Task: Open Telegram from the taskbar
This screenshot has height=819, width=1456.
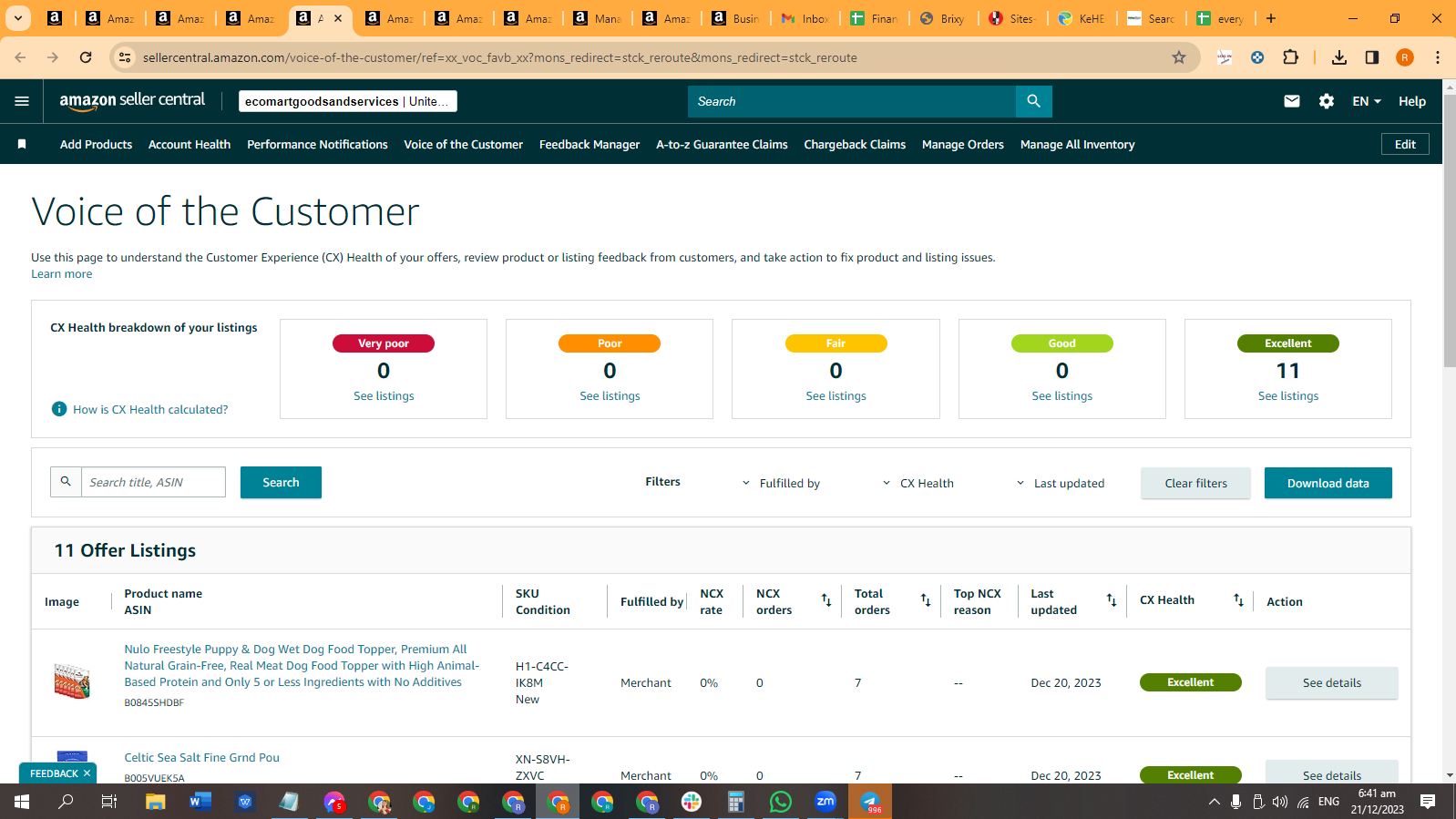Action: coord(870,802)
